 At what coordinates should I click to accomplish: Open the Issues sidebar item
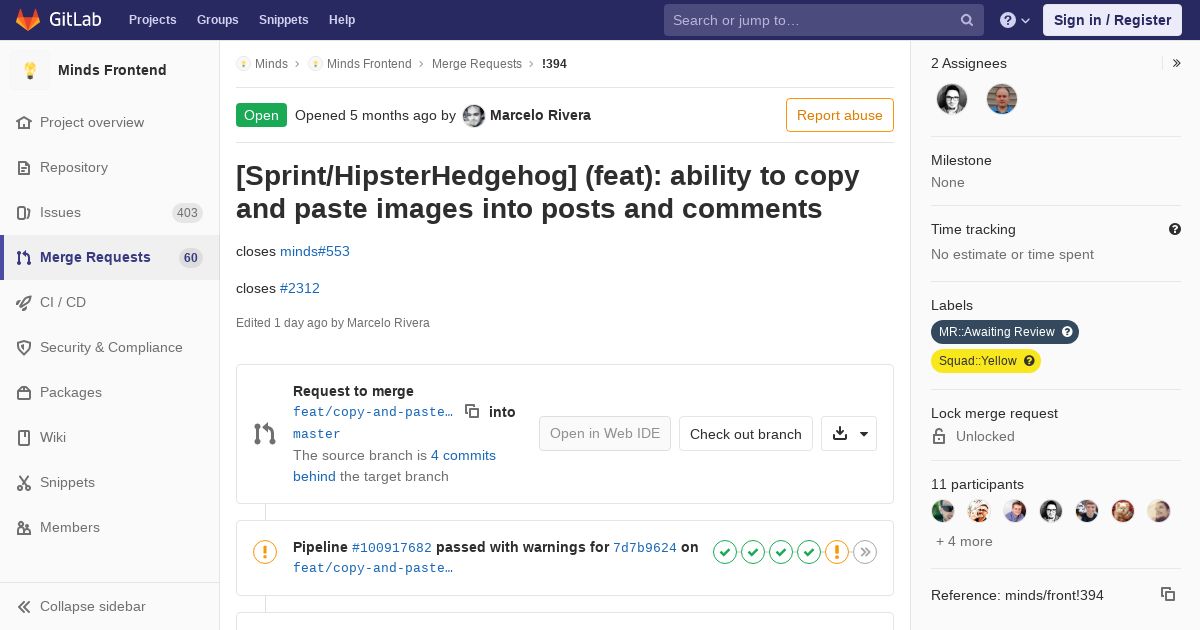(x=110, y=212)
